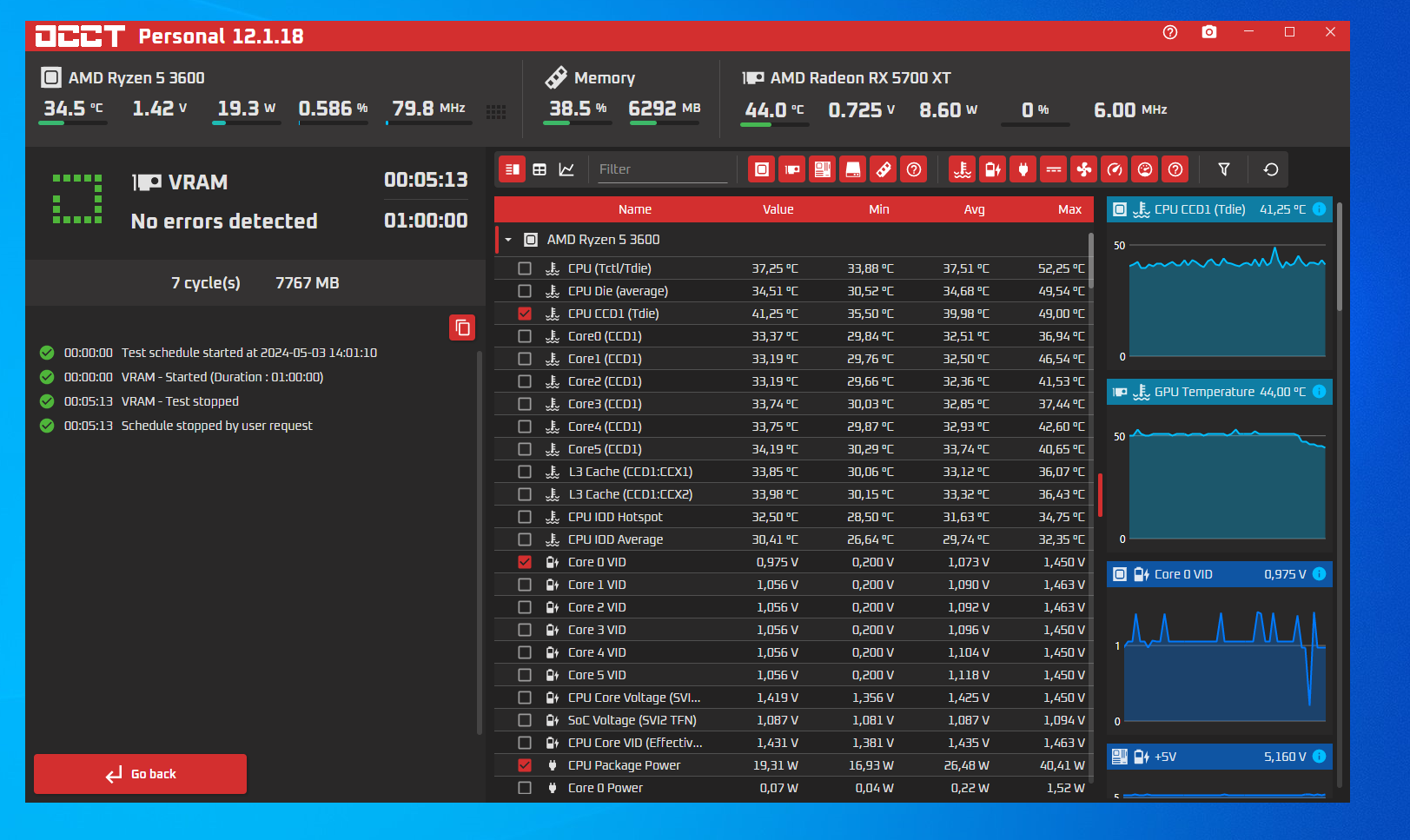Click the Memory summary header
Viewport: 1410px width, 840px height.
[605, 77]
